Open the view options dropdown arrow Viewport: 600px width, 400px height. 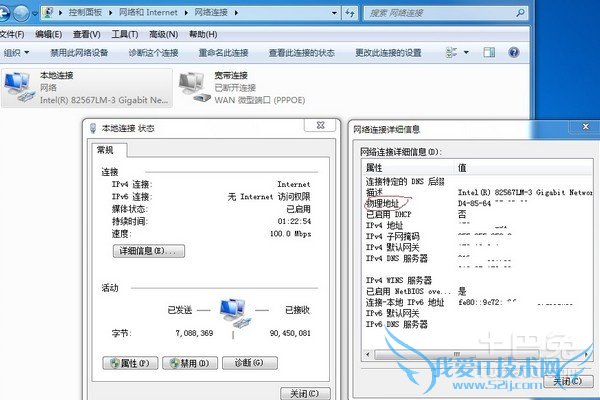[466, 52]
